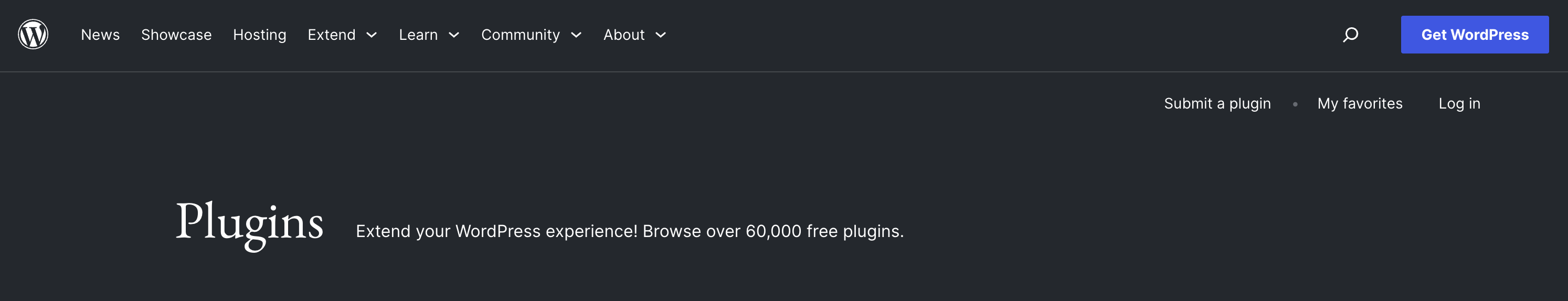Open the Showcase menu item
Image resolution: width=1568 pixels, height=301 pixels.
click(176, 35)
